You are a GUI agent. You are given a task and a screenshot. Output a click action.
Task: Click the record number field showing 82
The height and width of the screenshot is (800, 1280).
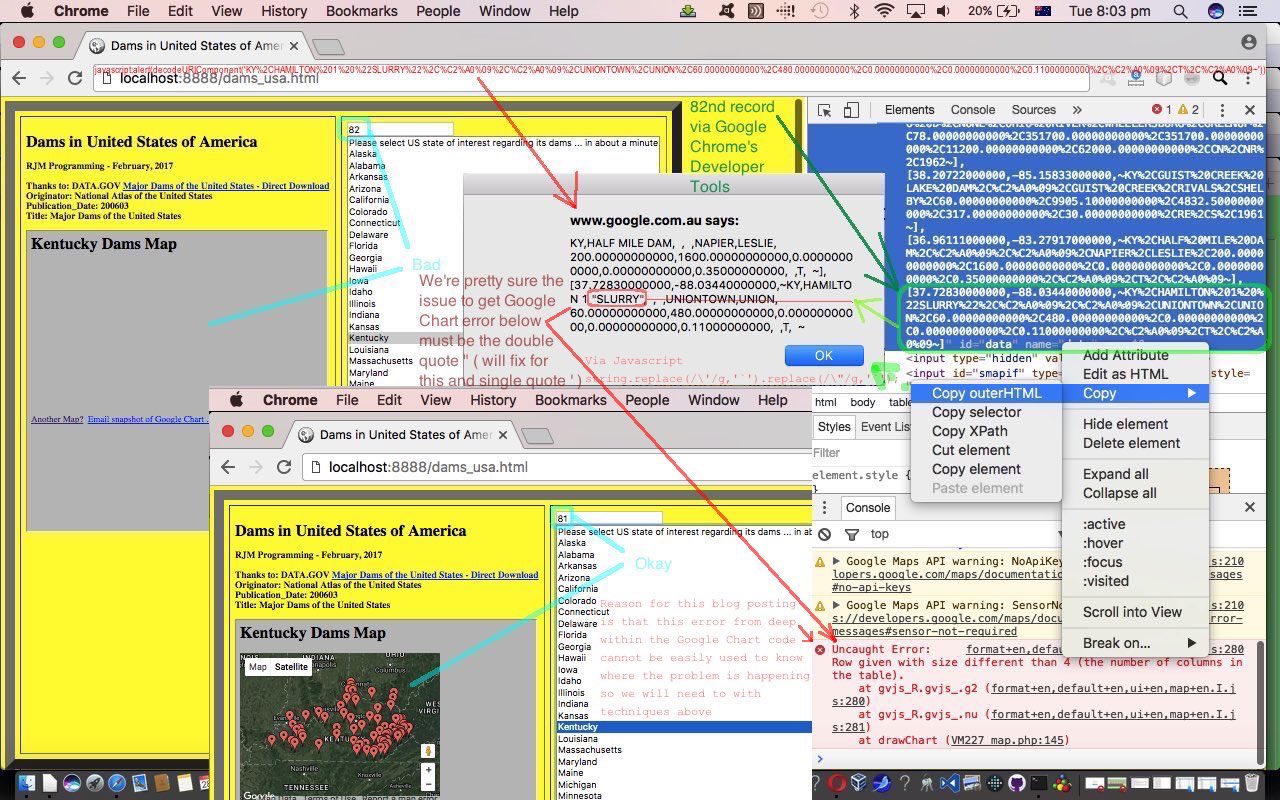pos(399,130)
